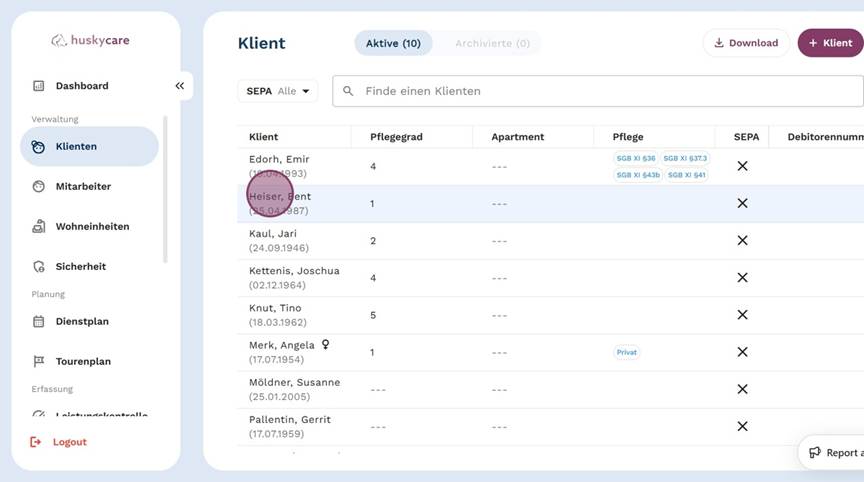Click the Tourenplan flag icon
The height and width of the screenshot is (482, 864).
38,362
